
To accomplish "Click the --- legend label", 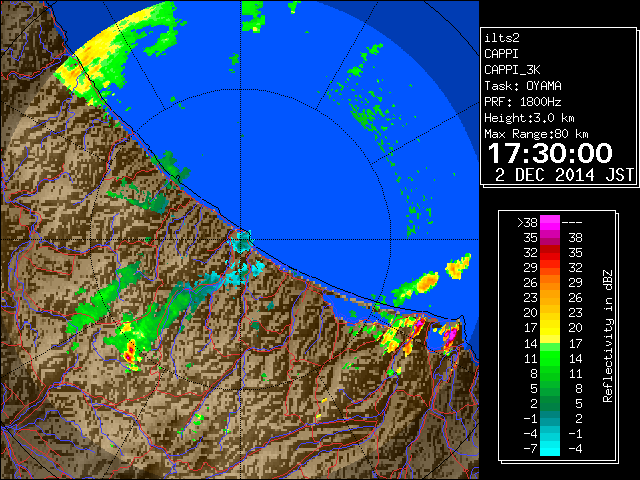I will [x=572, y=223].
